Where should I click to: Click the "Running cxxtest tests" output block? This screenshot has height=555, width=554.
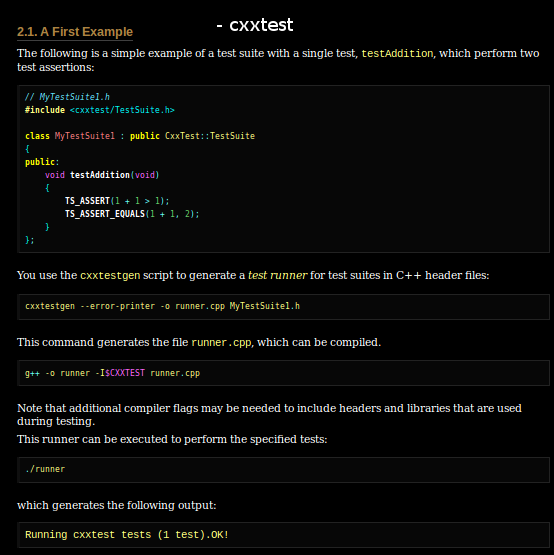284,535
